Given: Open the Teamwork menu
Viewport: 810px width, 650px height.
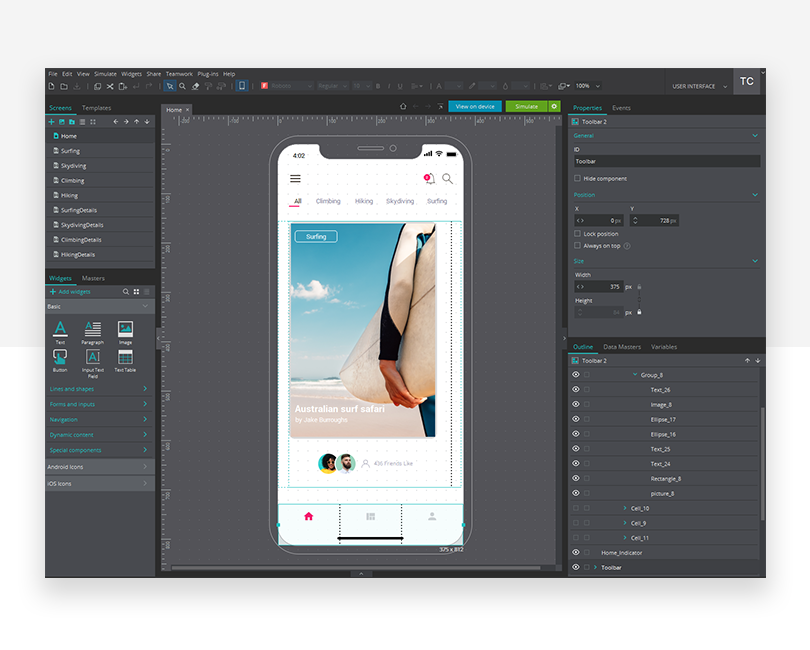Looking at the screenshot, I should click(x=179, y=74).
